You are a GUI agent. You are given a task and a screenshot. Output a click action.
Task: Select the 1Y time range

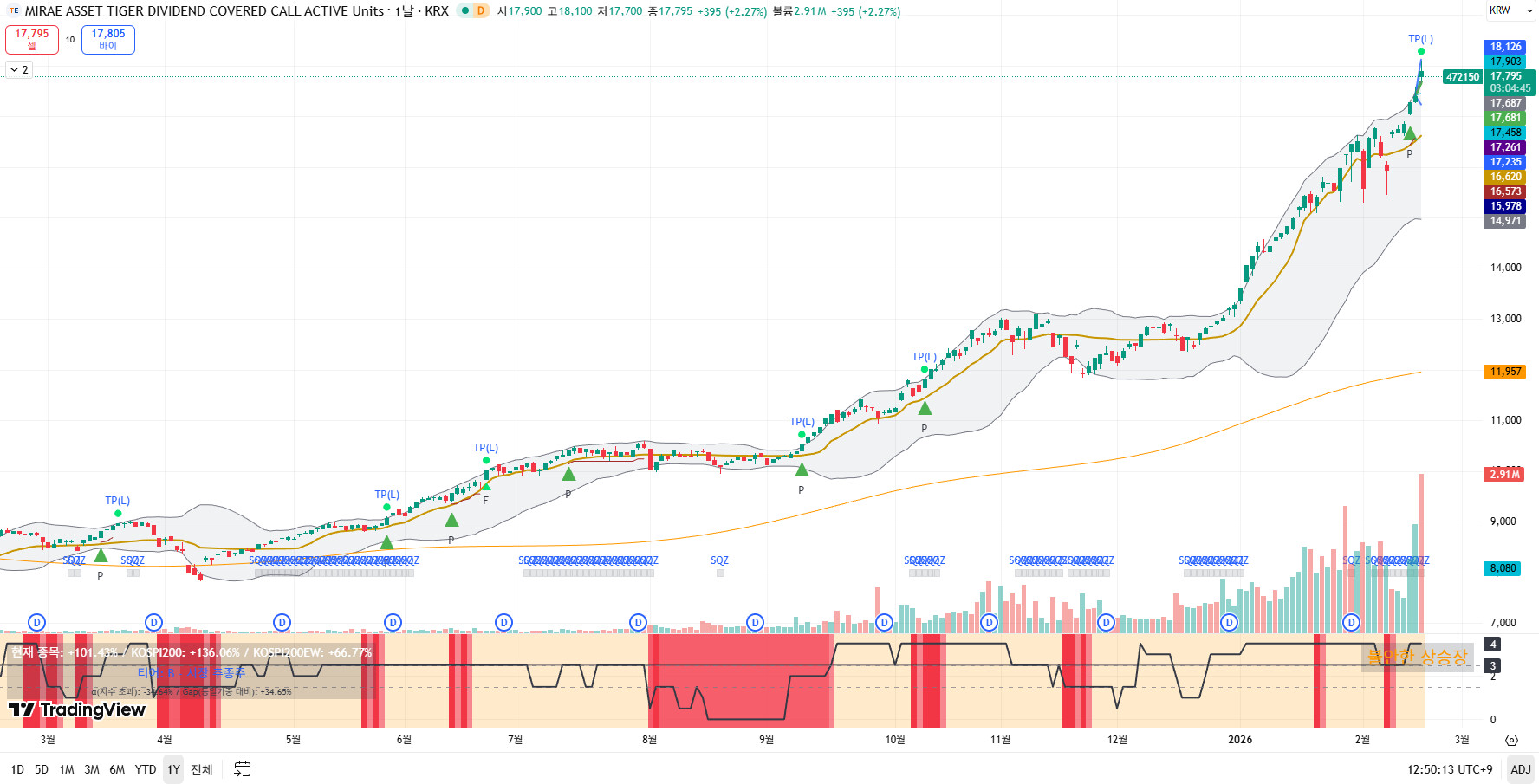click(173, 769)
